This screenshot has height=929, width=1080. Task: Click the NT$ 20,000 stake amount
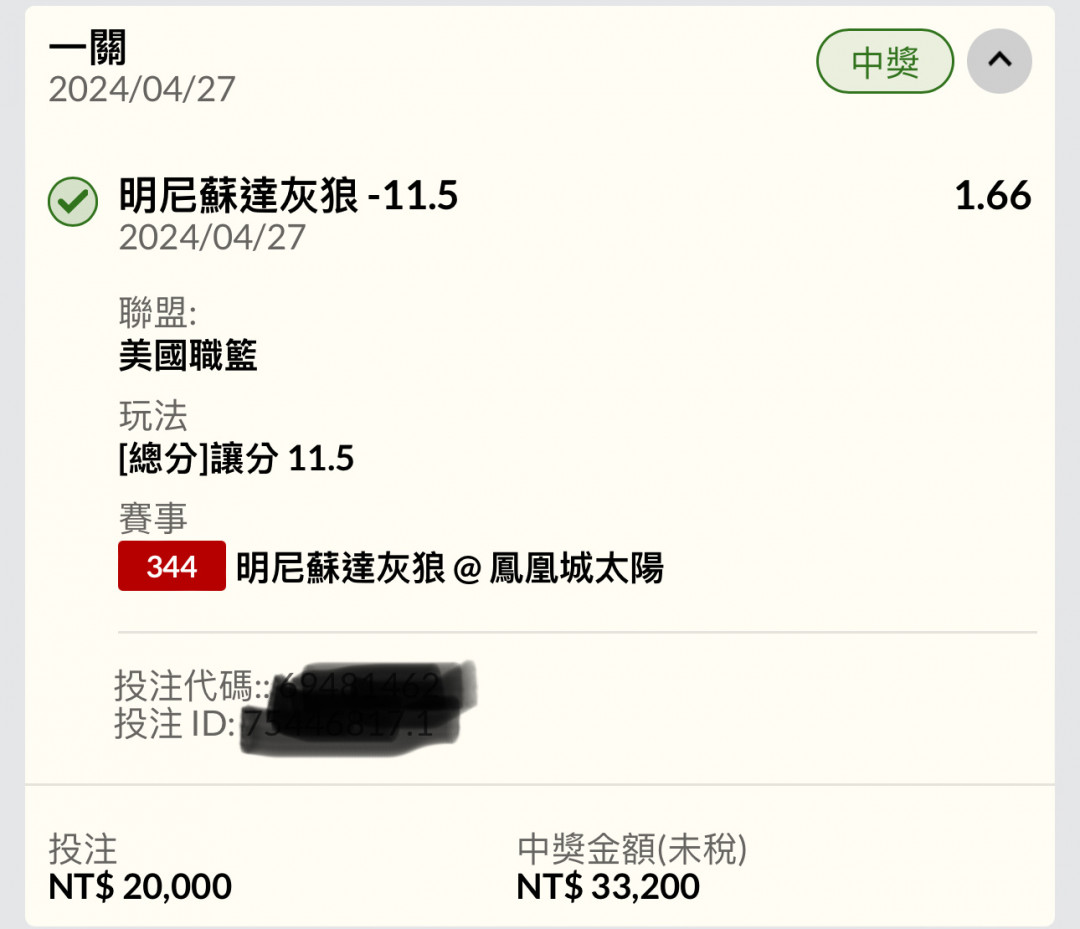(140, 886)
